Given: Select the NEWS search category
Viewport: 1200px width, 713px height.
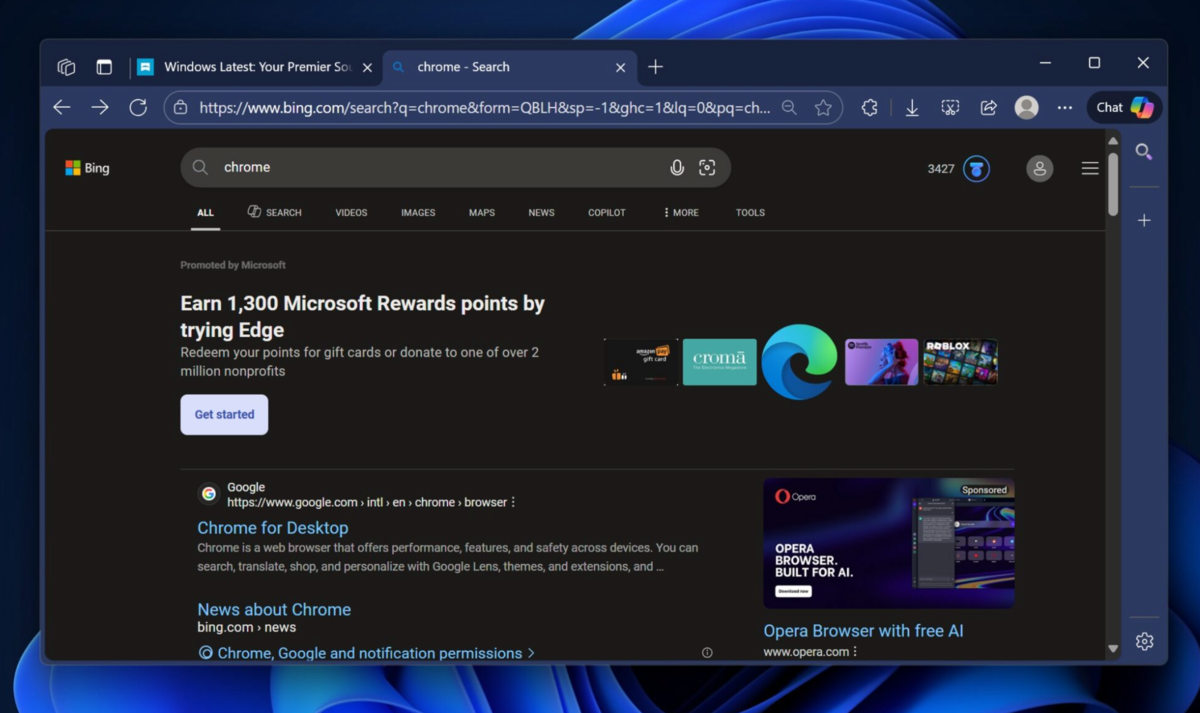Looking at the screenshot, I should tap(541, 212).
